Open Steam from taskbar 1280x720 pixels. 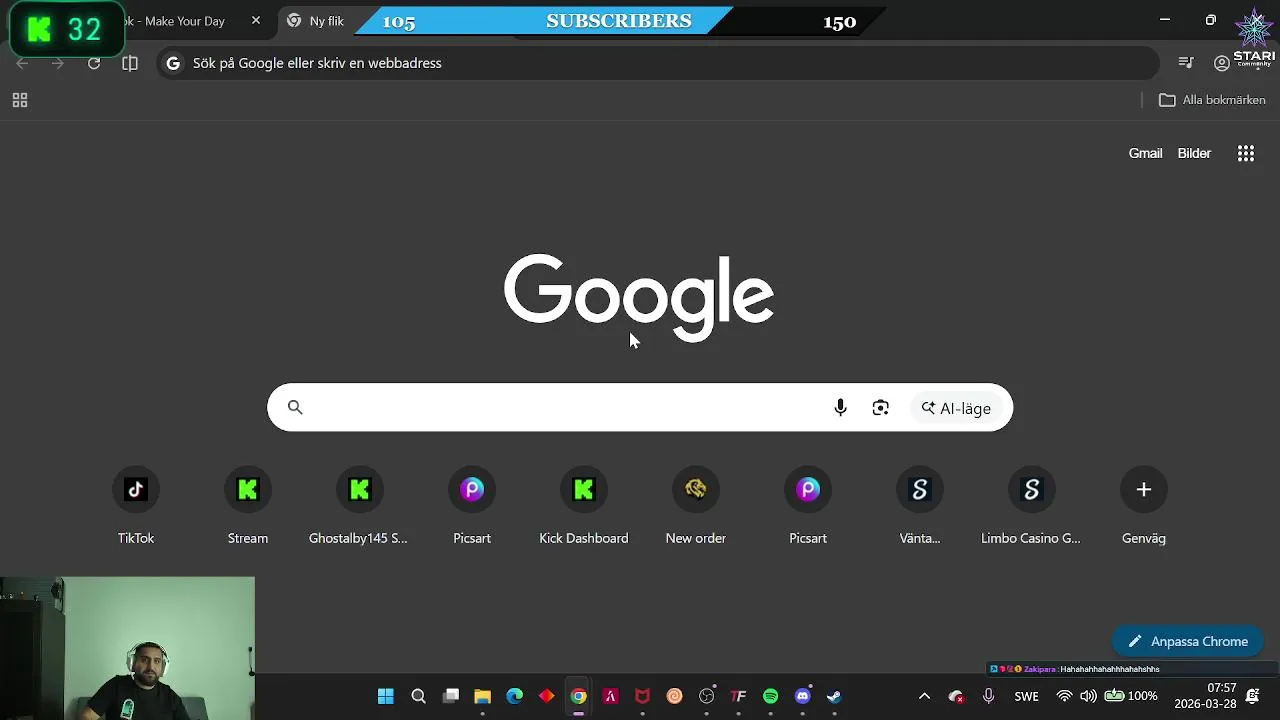tap(835, 696)
